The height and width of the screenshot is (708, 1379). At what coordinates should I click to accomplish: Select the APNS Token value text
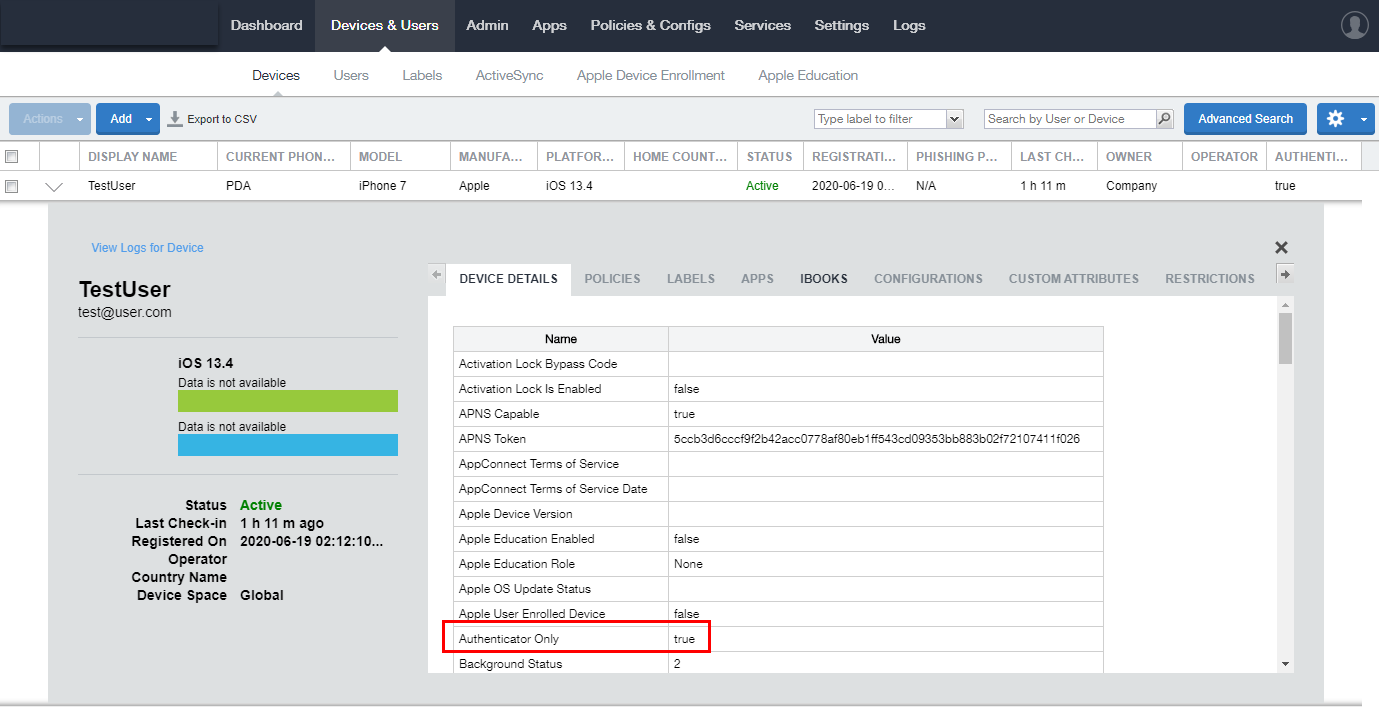point(877,439)
